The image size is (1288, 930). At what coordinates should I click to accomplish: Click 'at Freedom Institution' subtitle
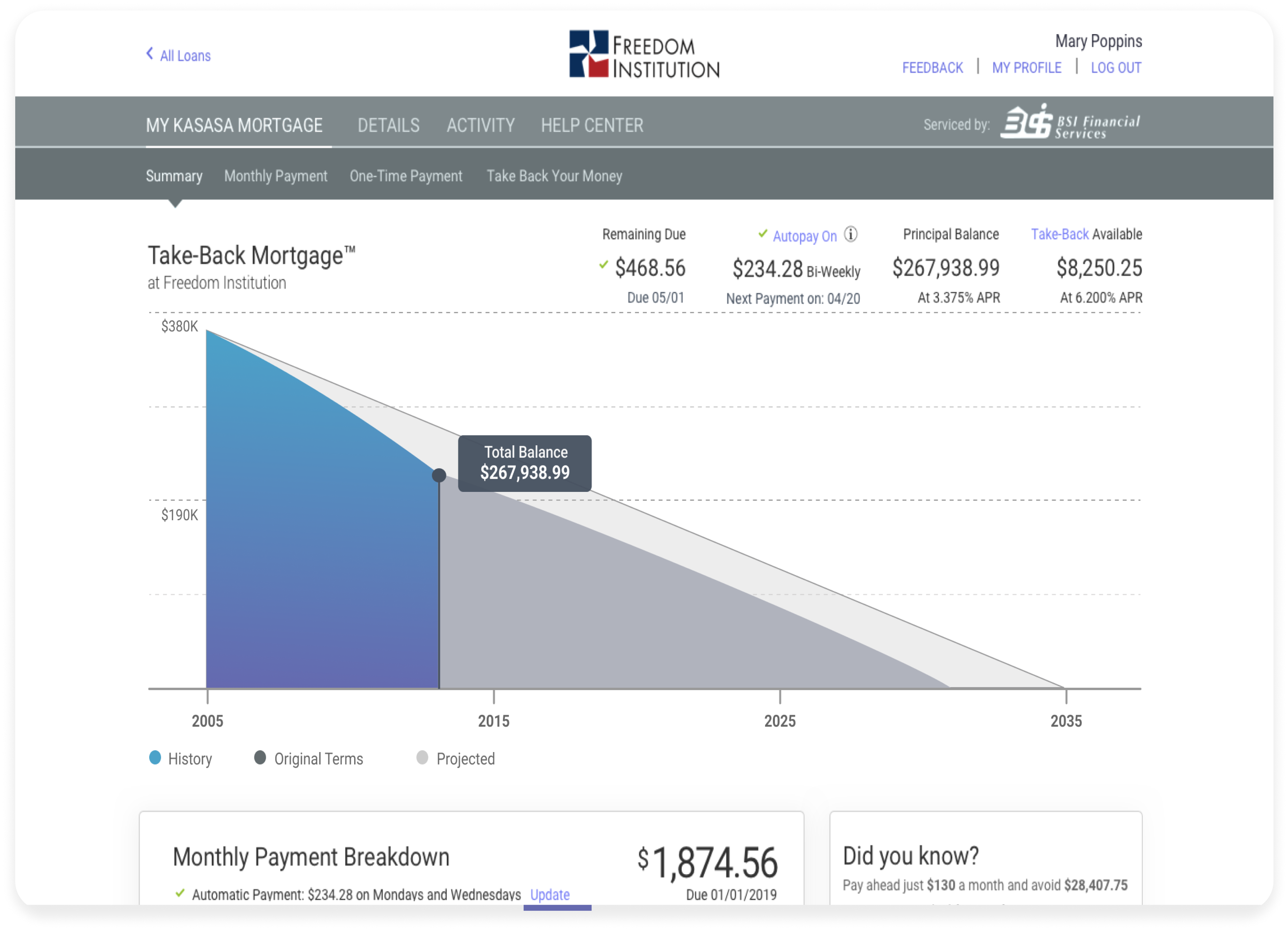(x=217, y=283)
